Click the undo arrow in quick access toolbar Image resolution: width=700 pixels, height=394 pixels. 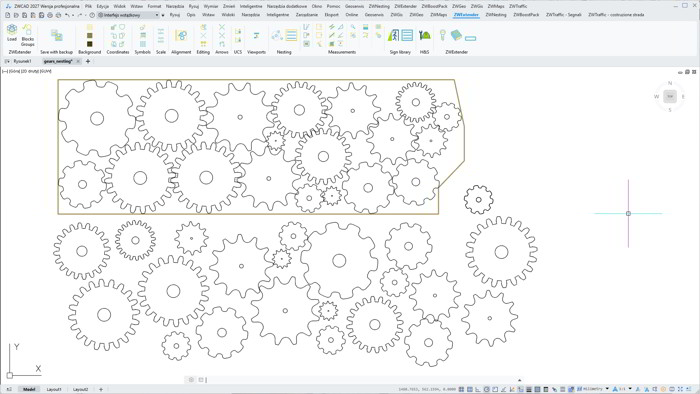67,15
